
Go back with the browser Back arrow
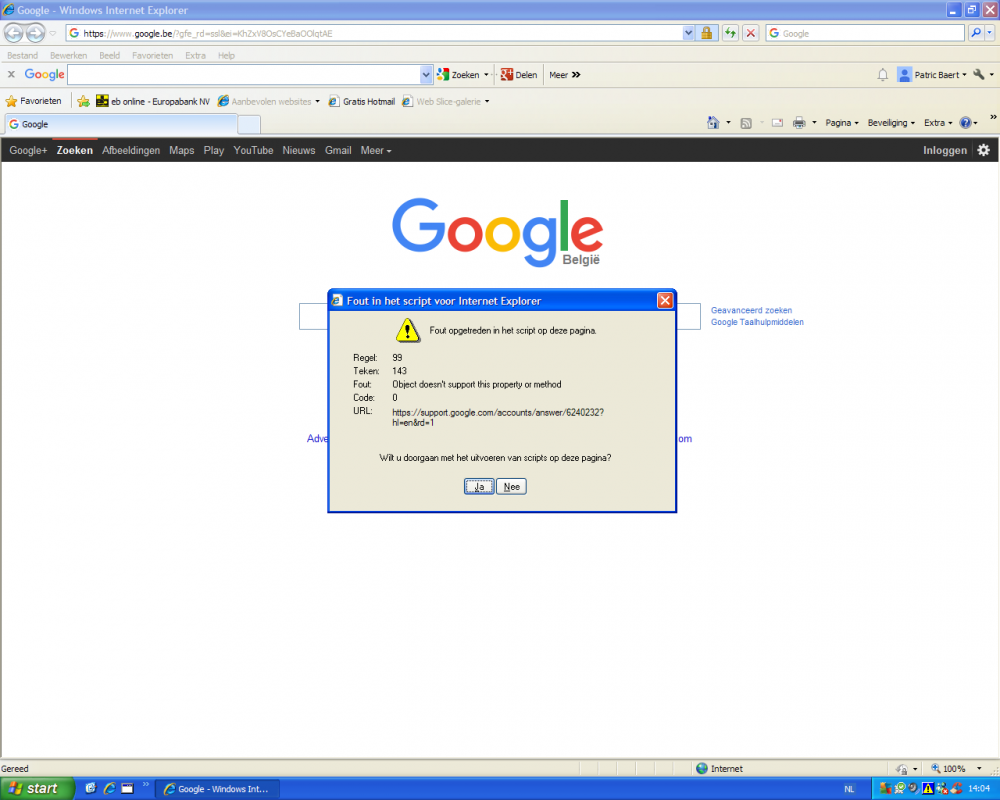(x=13, y=33)
